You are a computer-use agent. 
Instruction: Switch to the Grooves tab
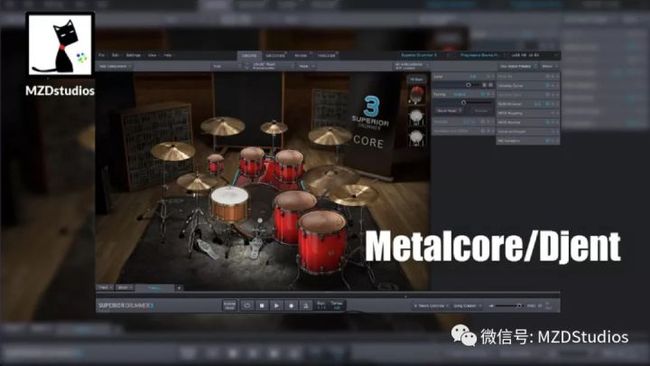[275, 56]
